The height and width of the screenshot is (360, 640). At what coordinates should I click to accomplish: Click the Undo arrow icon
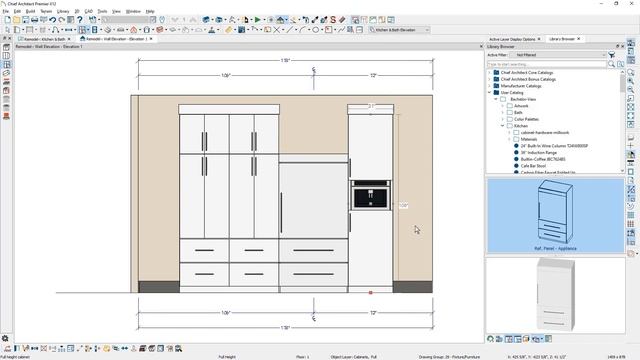click(53, 20)
